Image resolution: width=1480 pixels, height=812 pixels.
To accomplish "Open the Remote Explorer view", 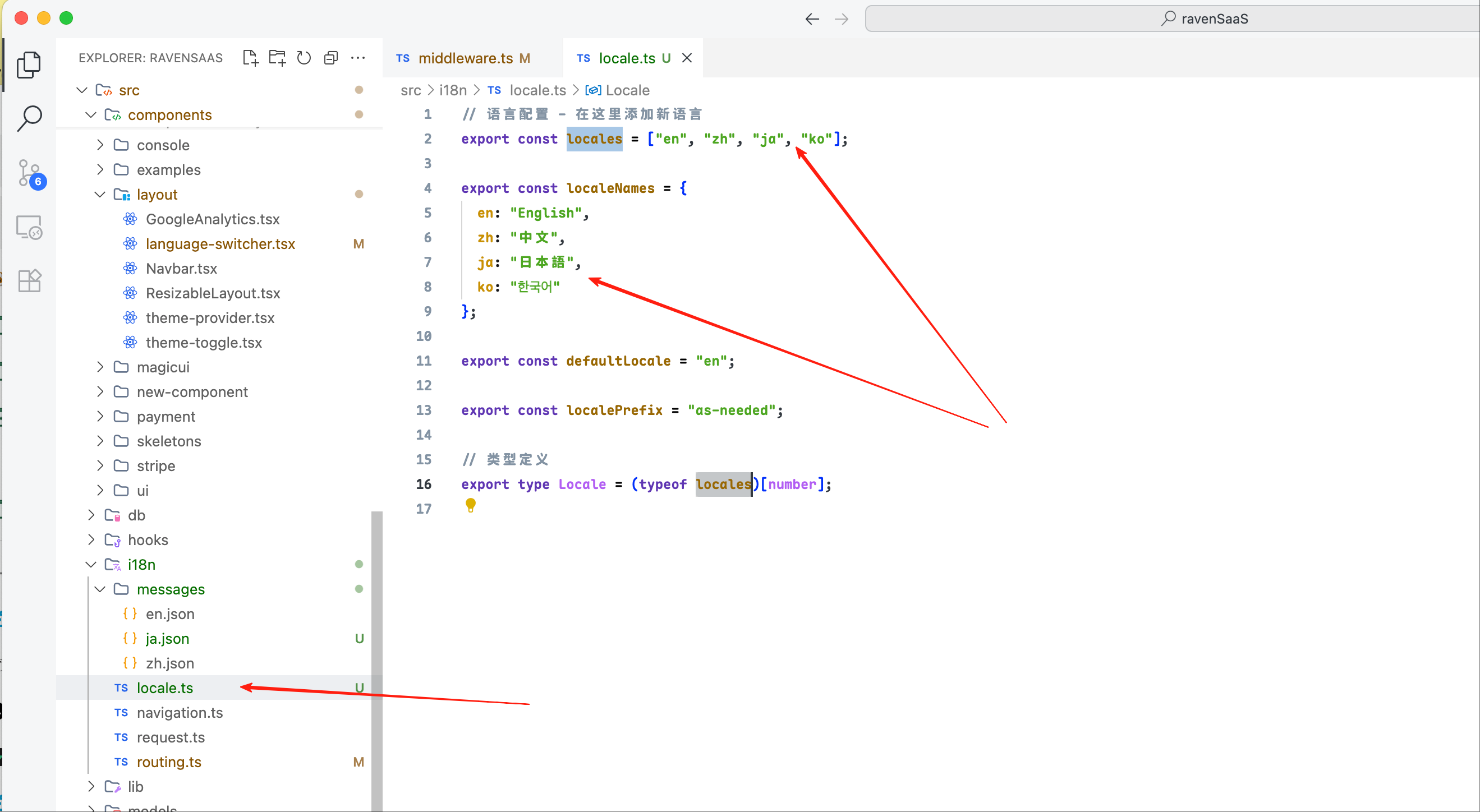I will click(x=29, y=228).
